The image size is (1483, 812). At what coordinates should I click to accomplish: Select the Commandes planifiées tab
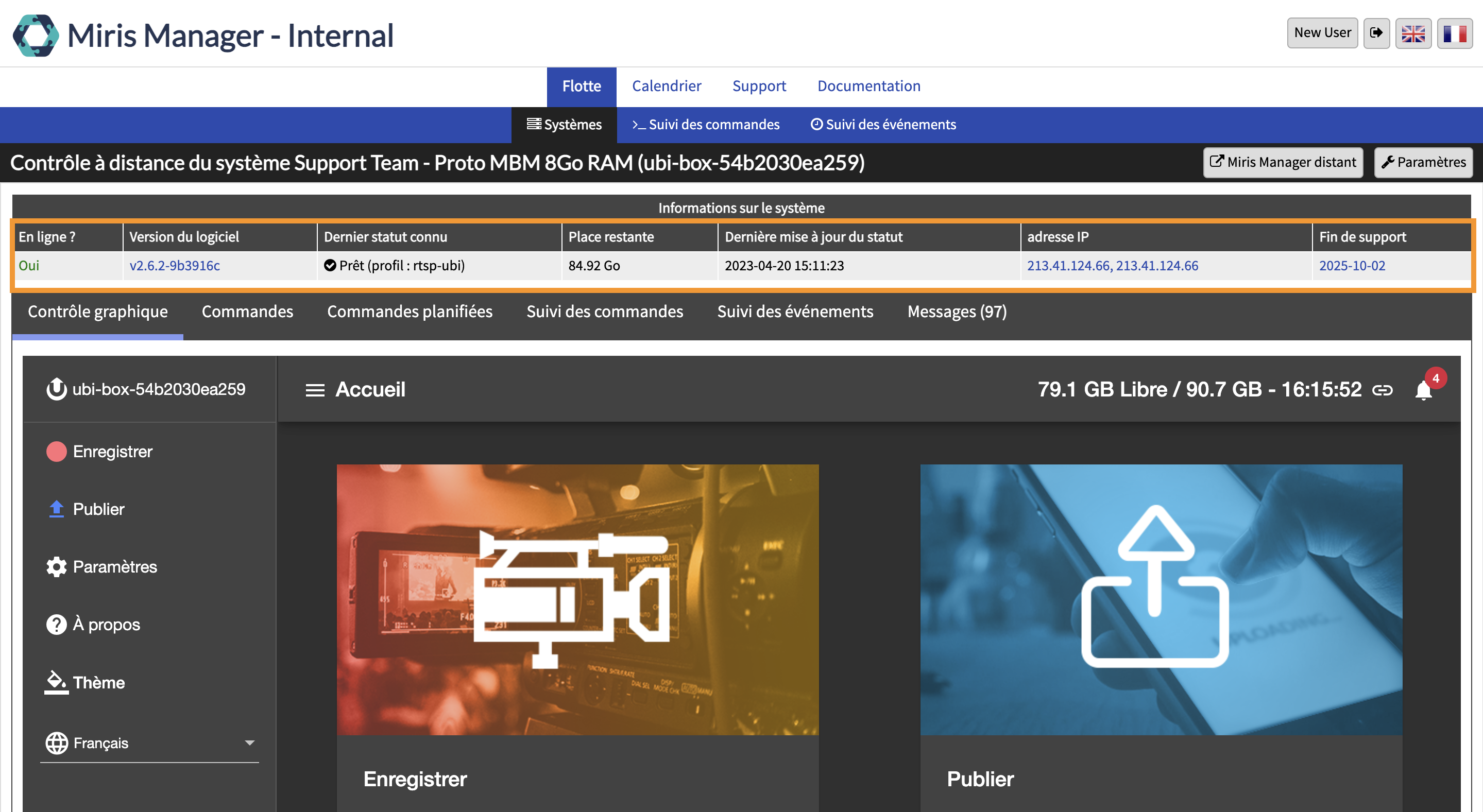pyautogui.click(x=410, y=312)
